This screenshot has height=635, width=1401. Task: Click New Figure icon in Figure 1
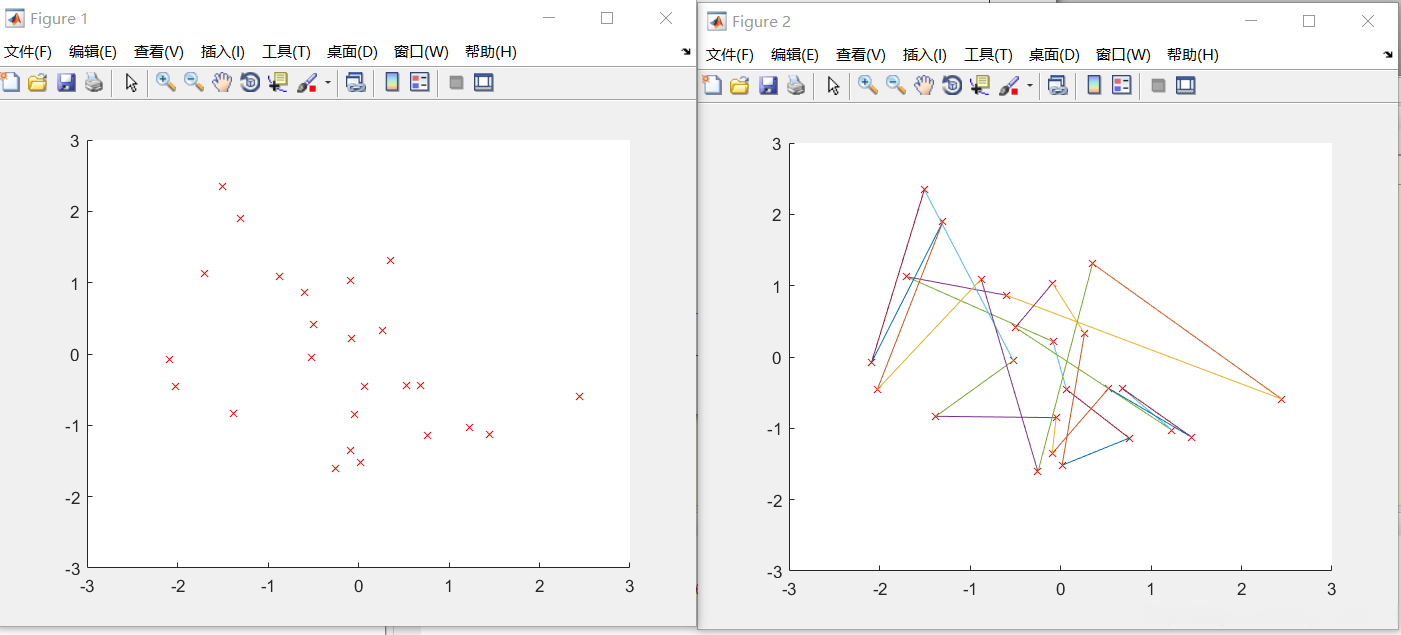coord(10,83)
